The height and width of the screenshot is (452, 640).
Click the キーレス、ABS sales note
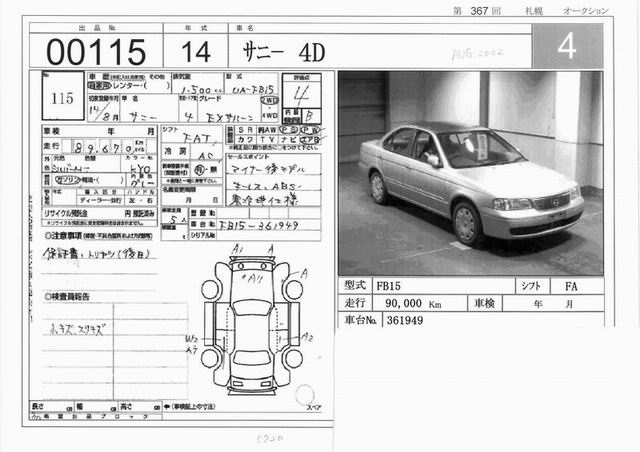[x=266, y=186]
